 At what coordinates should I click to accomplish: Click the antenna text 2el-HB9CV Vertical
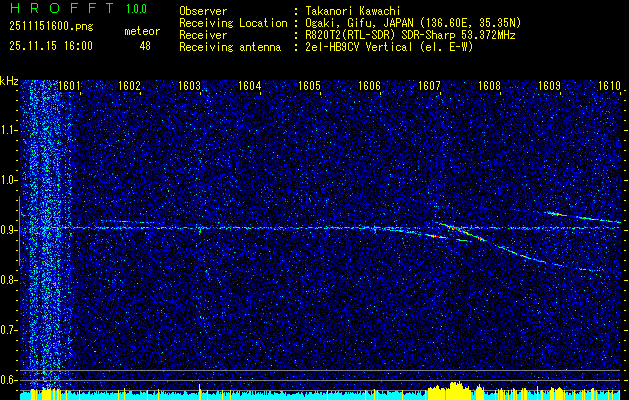click(x=359, y=47)
